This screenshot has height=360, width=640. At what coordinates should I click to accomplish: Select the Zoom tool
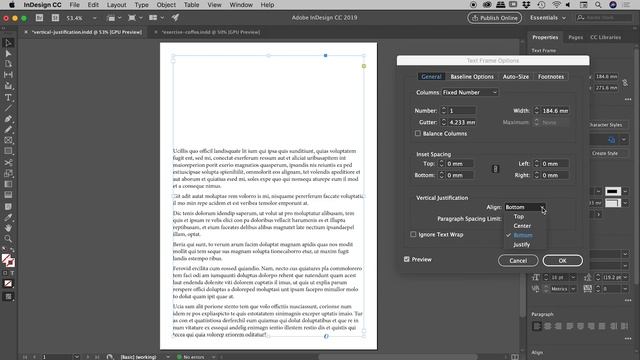tap(8, 239)
